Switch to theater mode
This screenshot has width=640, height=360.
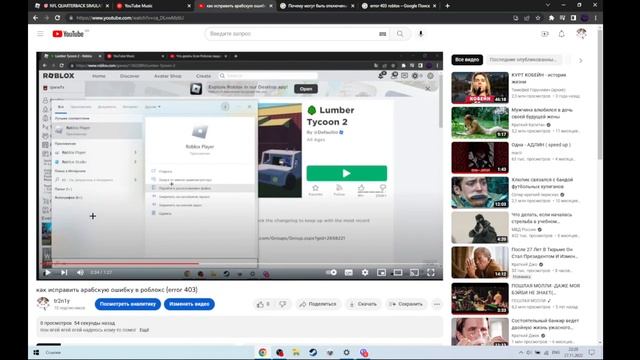pos(398,272)
